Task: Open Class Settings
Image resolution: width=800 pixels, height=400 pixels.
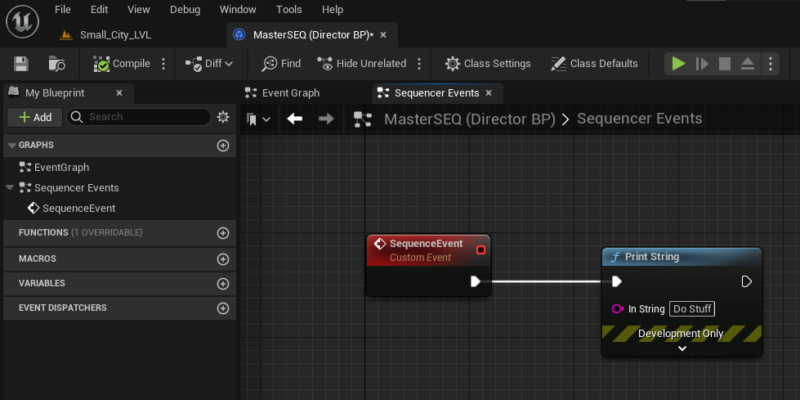Action: pos(488,64)
